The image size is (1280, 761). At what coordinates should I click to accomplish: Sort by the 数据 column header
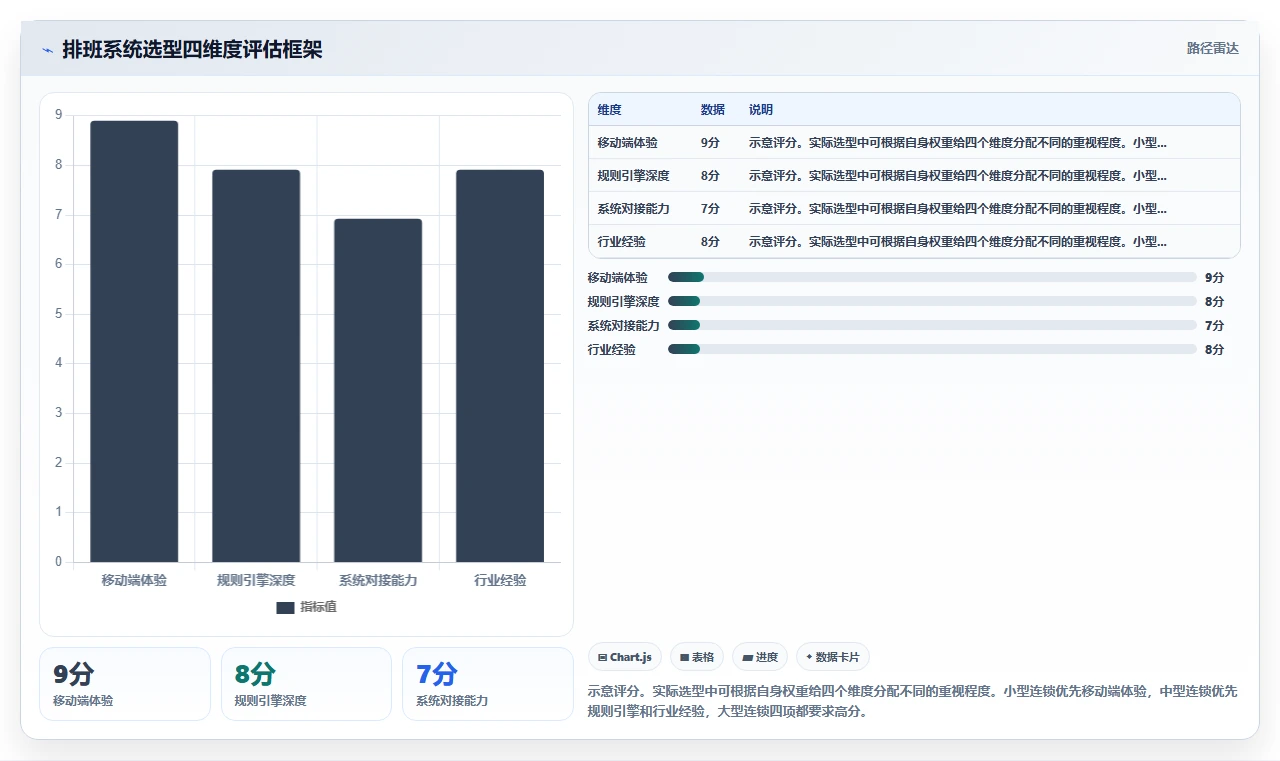pos(713,110)
